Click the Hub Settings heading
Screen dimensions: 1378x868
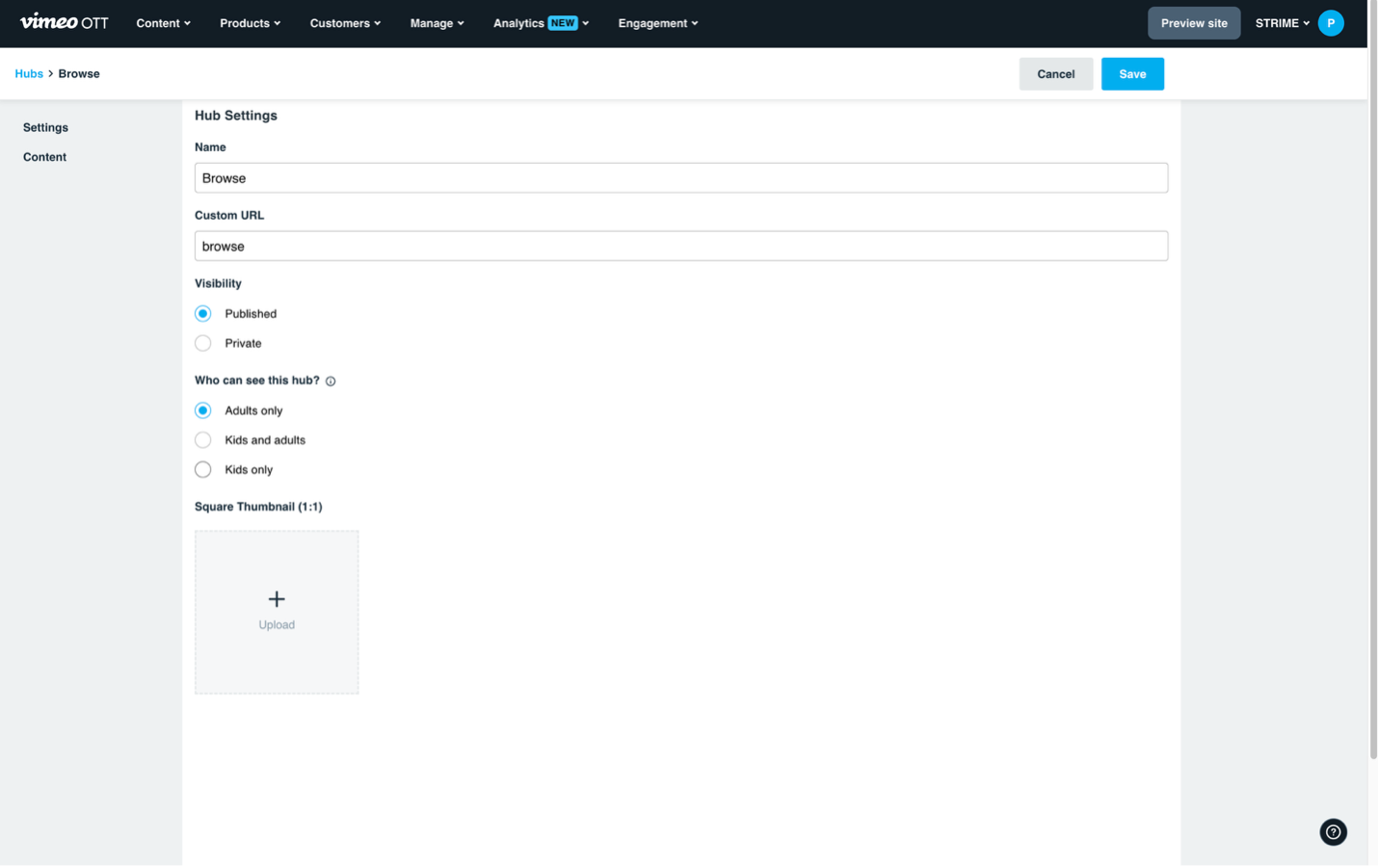[x=236, y=116]
